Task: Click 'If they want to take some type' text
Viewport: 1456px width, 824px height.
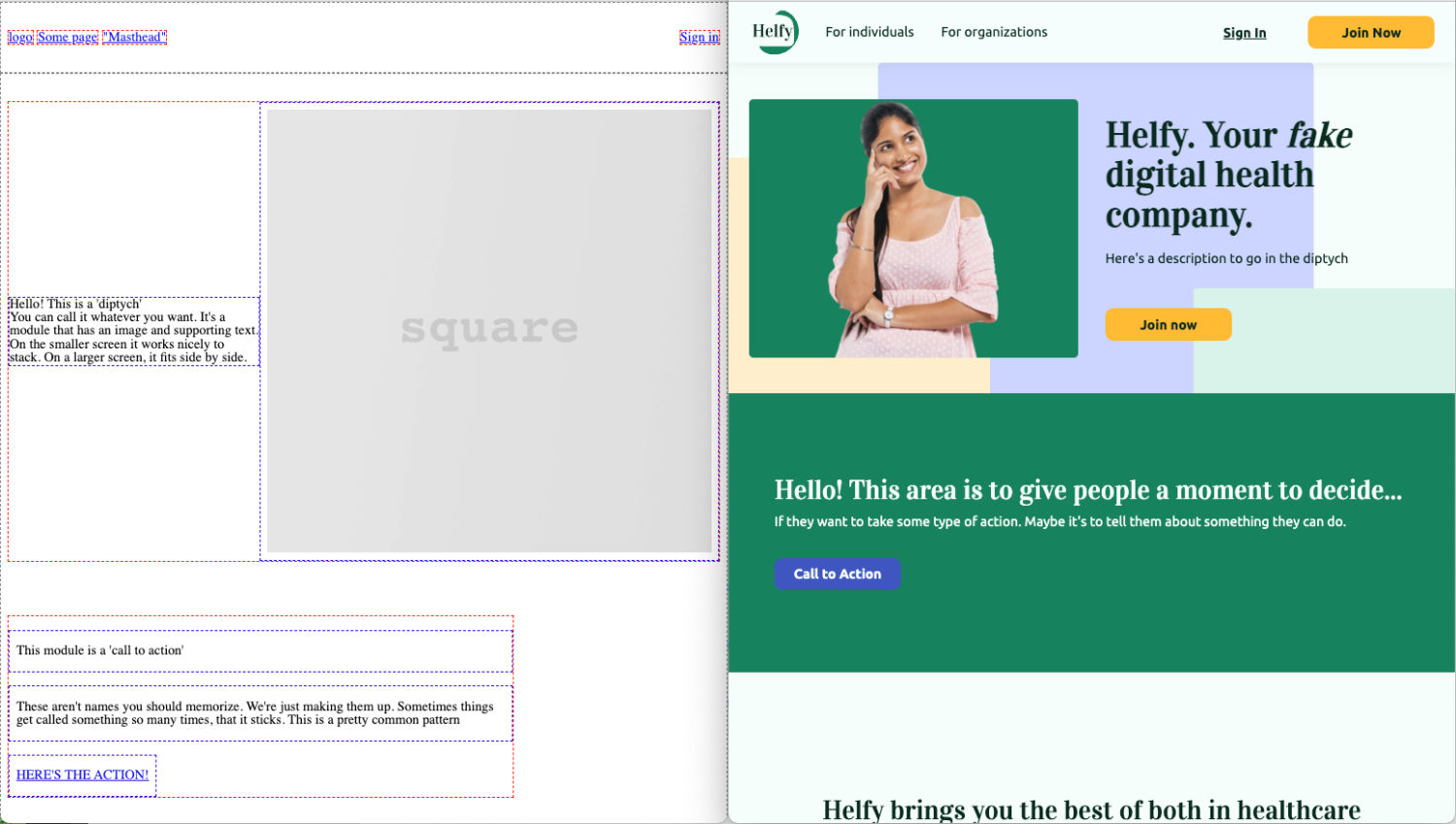Action: (x=1060, y=521)
